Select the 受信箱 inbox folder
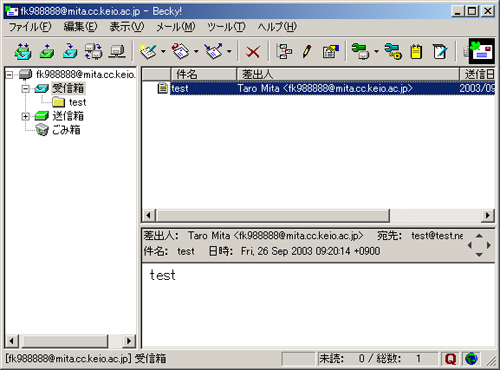 pyautogui.click(x=68, y=88)
